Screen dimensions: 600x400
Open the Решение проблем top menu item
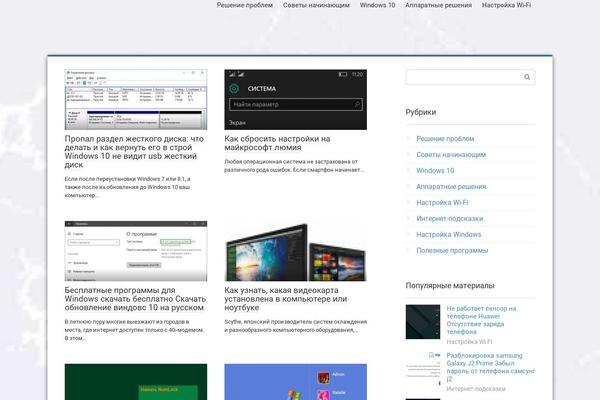tap(245, 5)
